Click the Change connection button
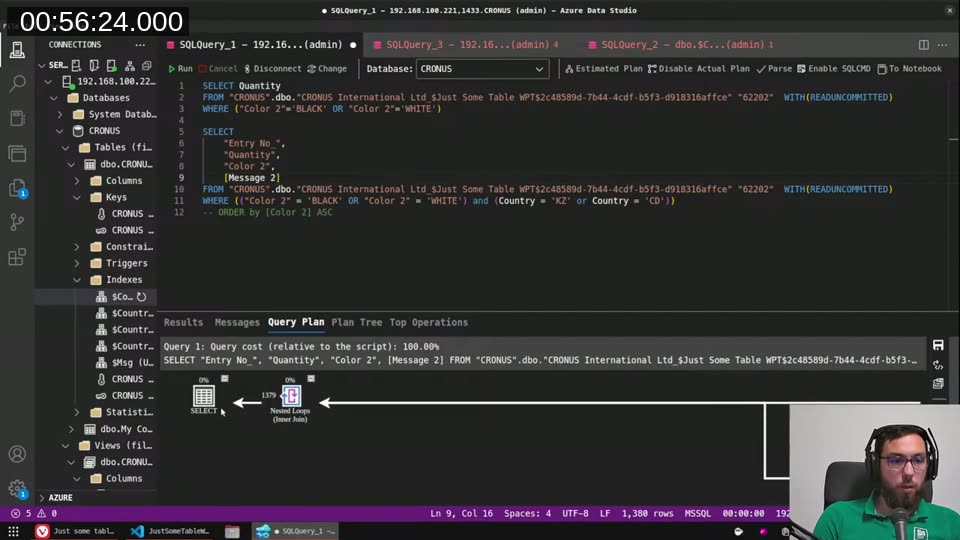Viewport: 960px width, 540px height. 327,69
